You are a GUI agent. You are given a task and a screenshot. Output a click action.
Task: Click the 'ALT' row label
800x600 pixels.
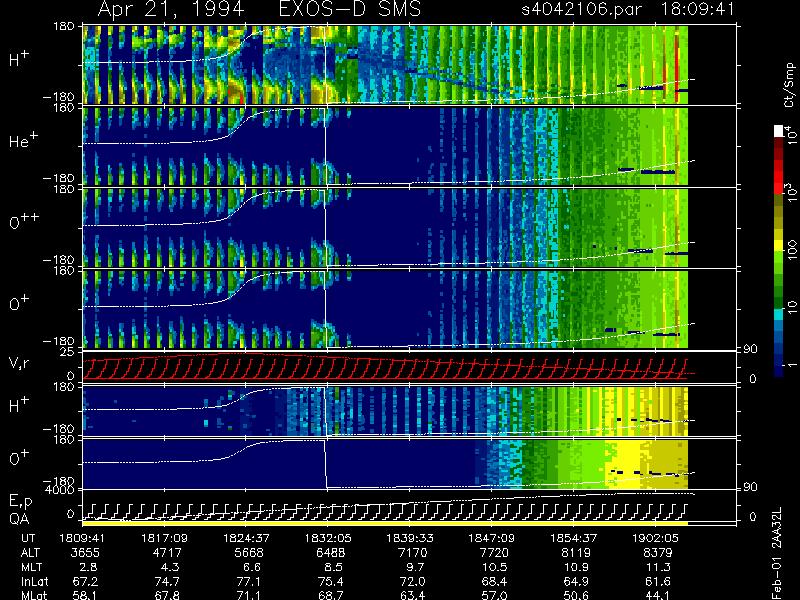tap(30, 553)
